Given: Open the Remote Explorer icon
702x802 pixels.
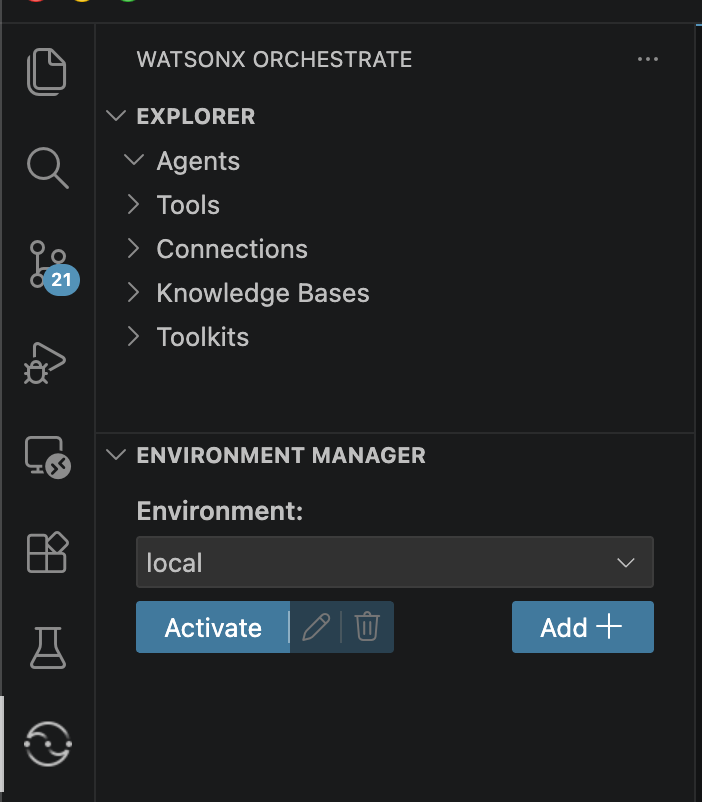Looking at the screenshot, I should (48, 457).
